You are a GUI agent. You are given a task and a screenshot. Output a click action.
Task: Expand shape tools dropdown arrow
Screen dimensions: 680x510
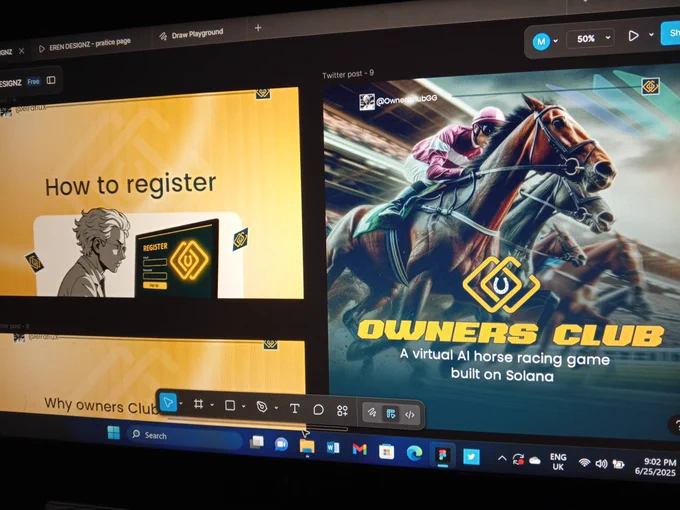click(244, 406)
